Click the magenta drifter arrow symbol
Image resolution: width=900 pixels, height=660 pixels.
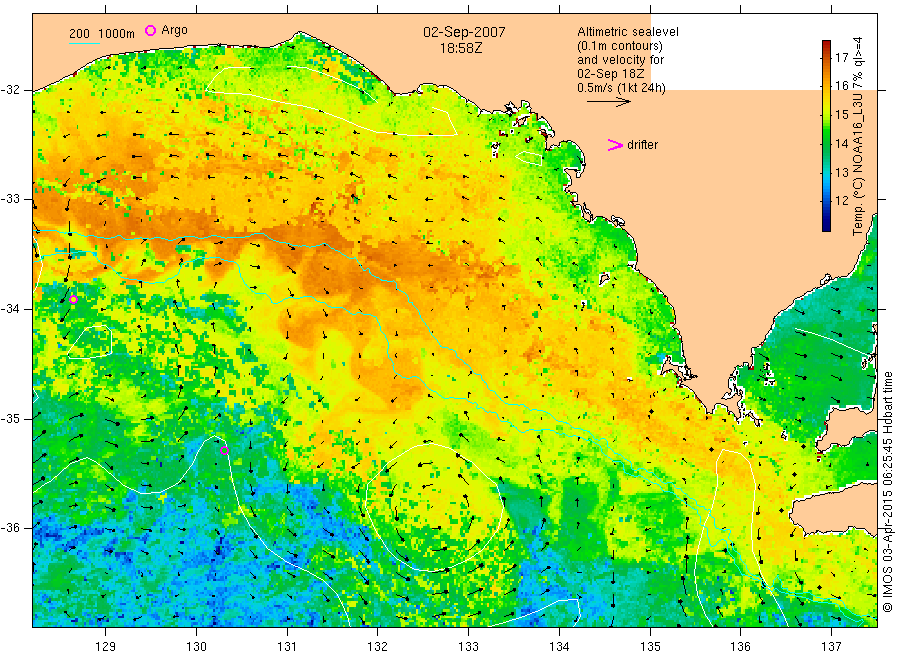pos(615,145)
